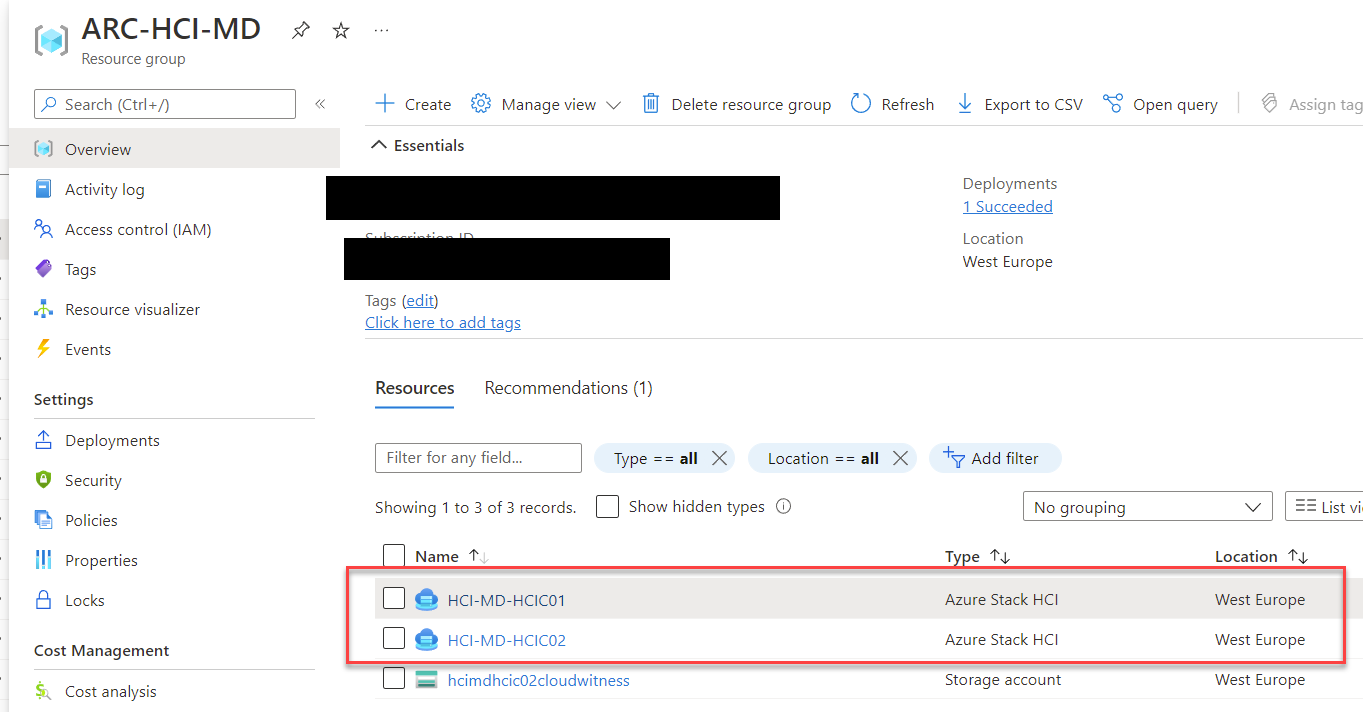Click the Open query icon
The image size is (1363, 712).
tap(1113, 104)
